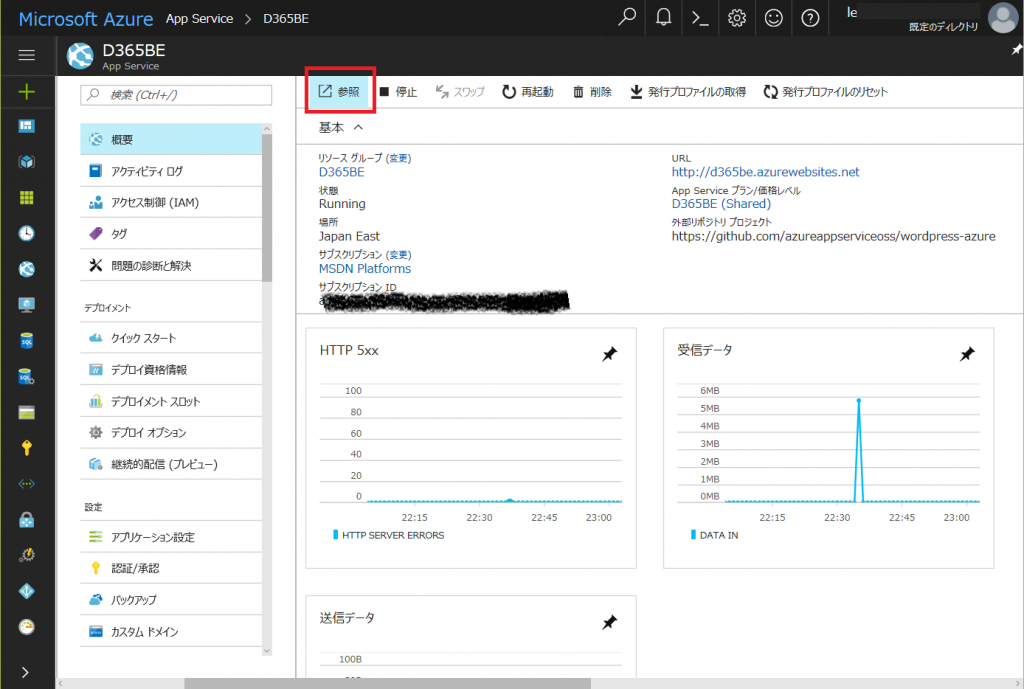Click the 再起動 (Restart) toolbar button
Screen dimensions: 1024x689
pos(528,92)
